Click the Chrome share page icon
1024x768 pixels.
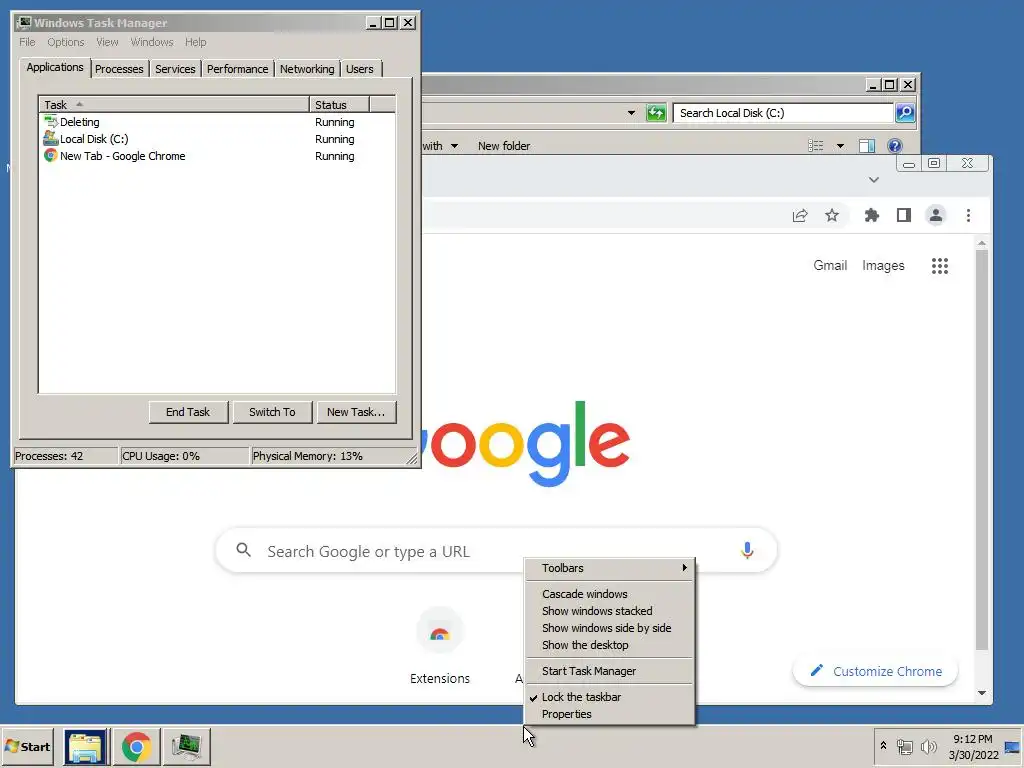(x=800, y=216)
